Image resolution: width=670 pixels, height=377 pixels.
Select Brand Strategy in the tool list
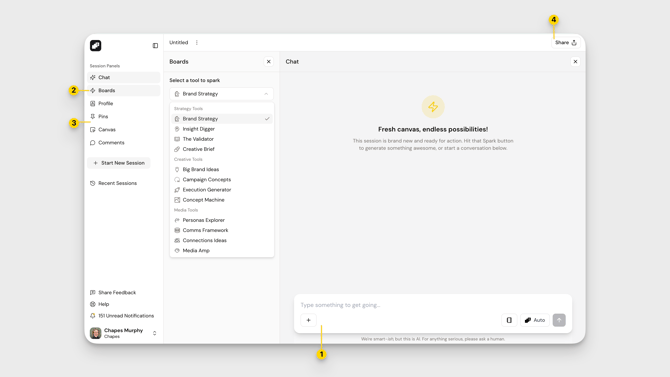[x=222, y=119]
